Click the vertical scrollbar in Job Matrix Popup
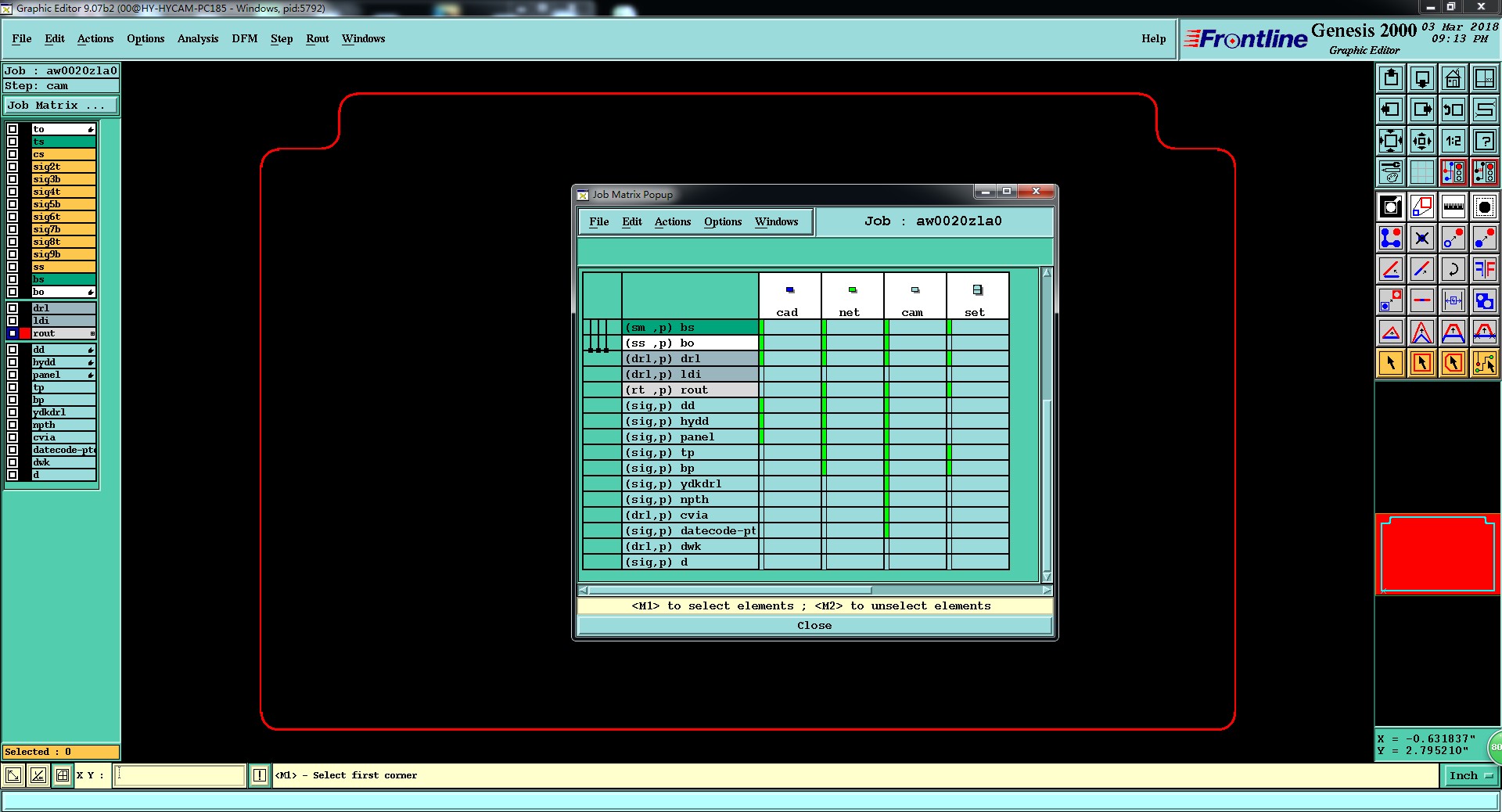Screen dimensions: 1502x812 (1047, 425)
